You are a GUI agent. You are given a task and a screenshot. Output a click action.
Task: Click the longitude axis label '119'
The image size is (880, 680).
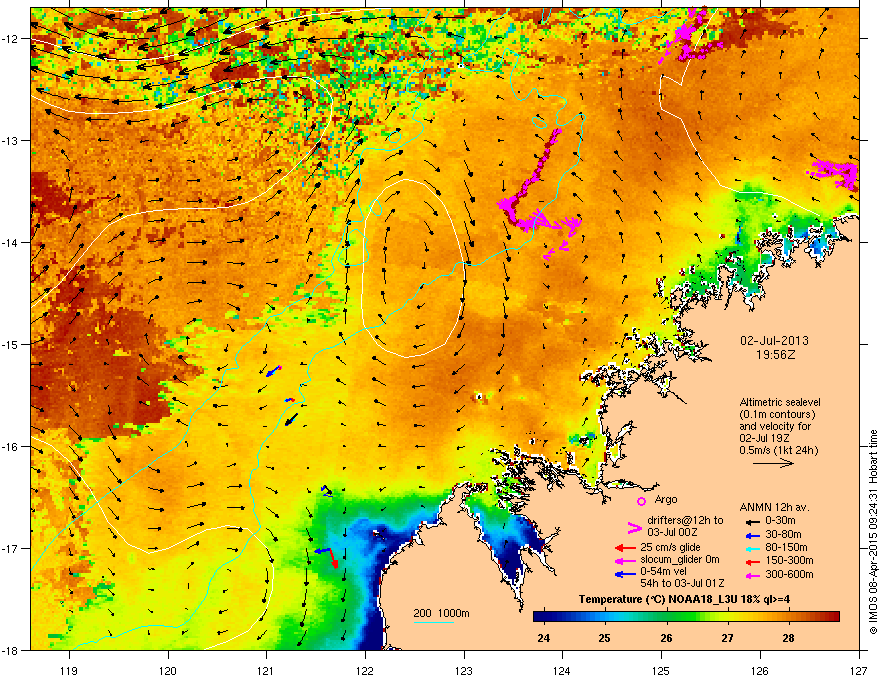click(x=69, y=670)
